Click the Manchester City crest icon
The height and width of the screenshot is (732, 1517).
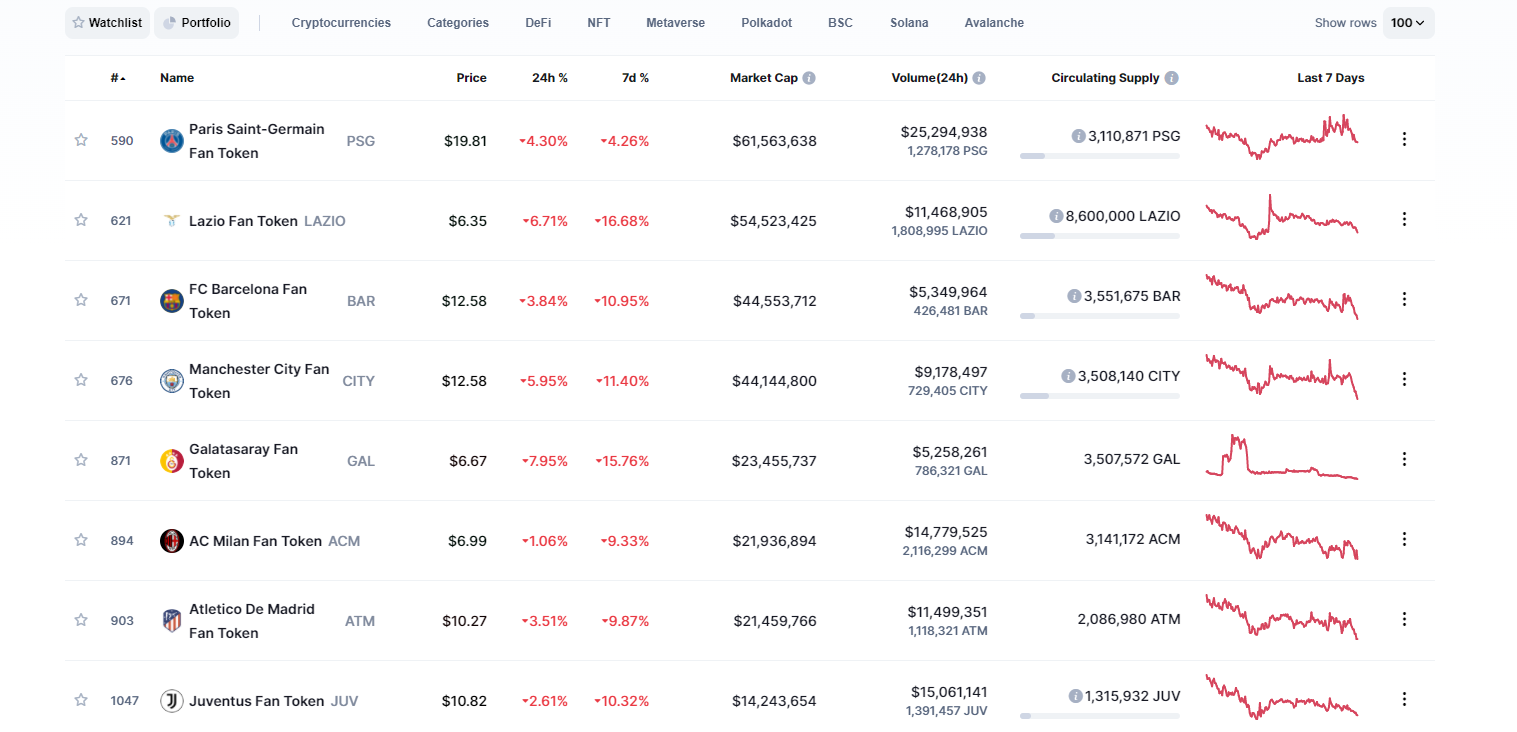(172, 381)
